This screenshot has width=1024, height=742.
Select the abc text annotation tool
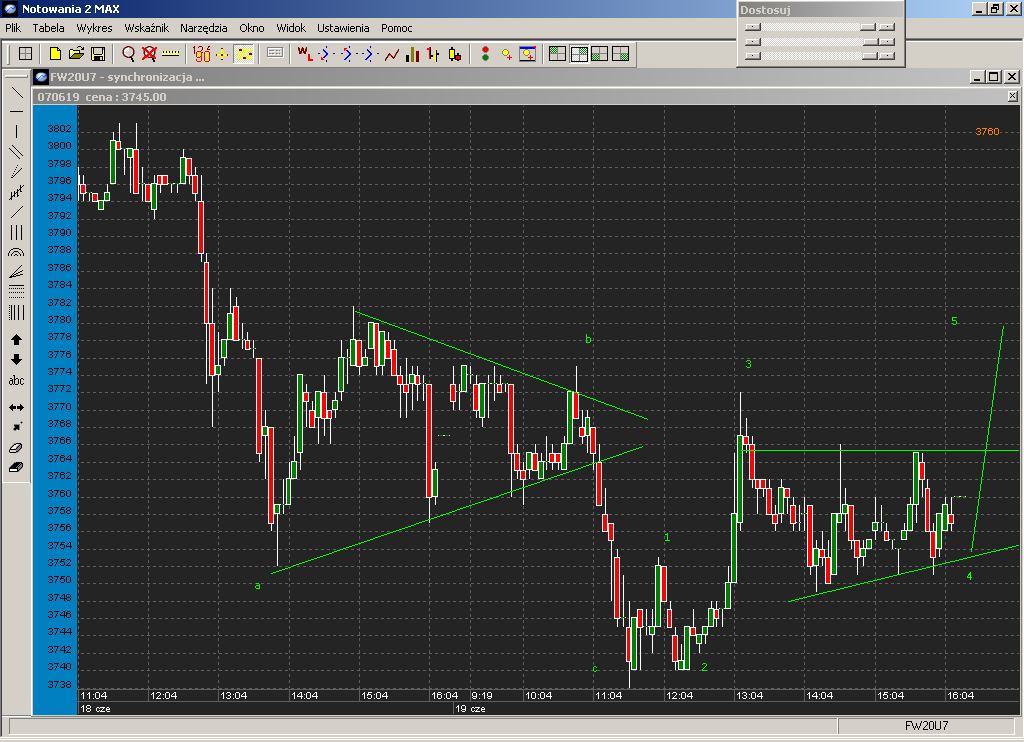16,380
